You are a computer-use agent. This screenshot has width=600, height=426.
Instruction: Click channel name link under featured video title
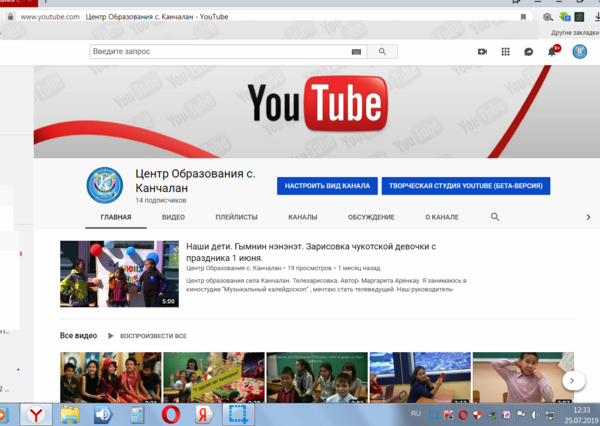click(233, 268)
